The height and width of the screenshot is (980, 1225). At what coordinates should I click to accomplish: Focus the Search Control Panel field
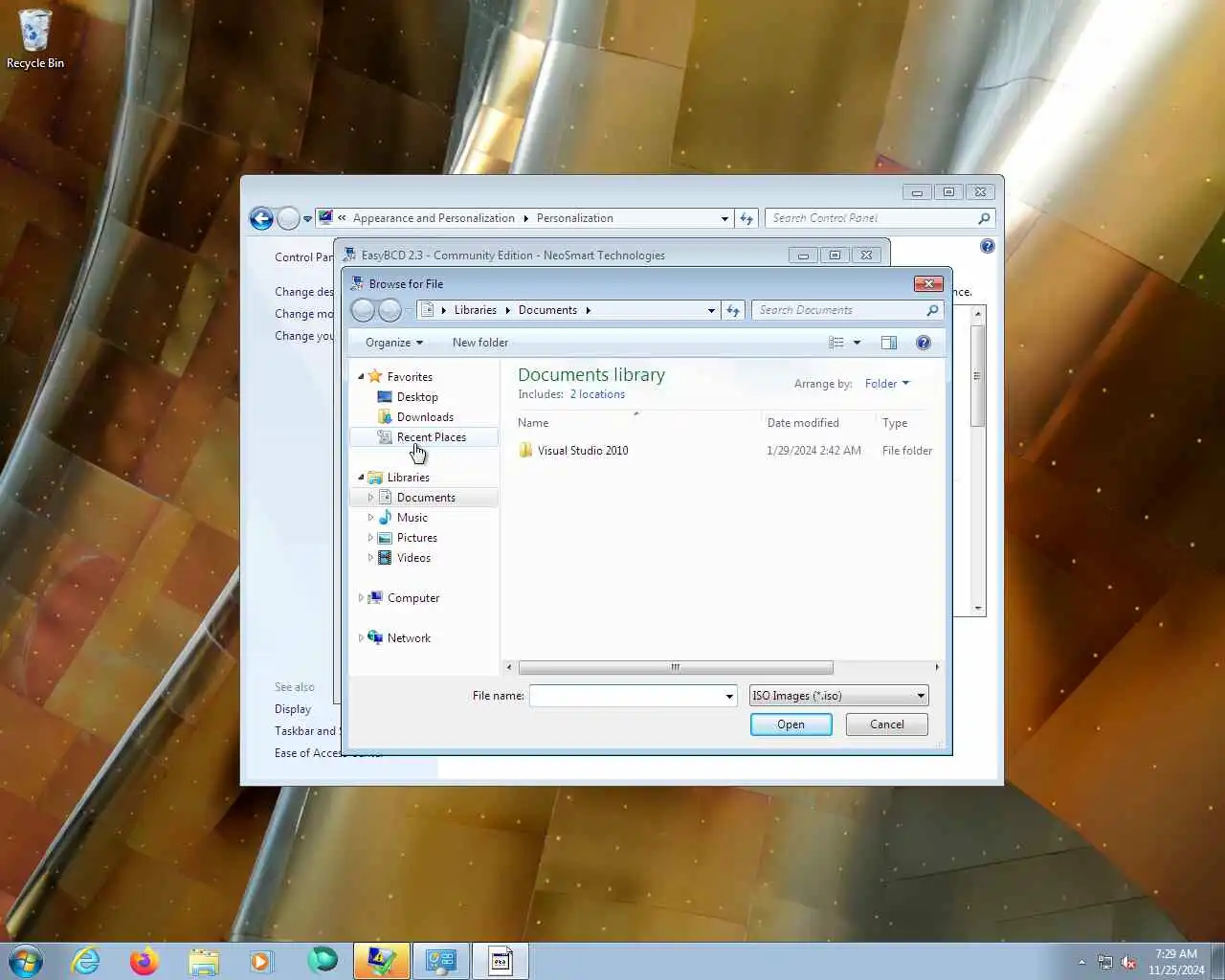pos(873,218)
